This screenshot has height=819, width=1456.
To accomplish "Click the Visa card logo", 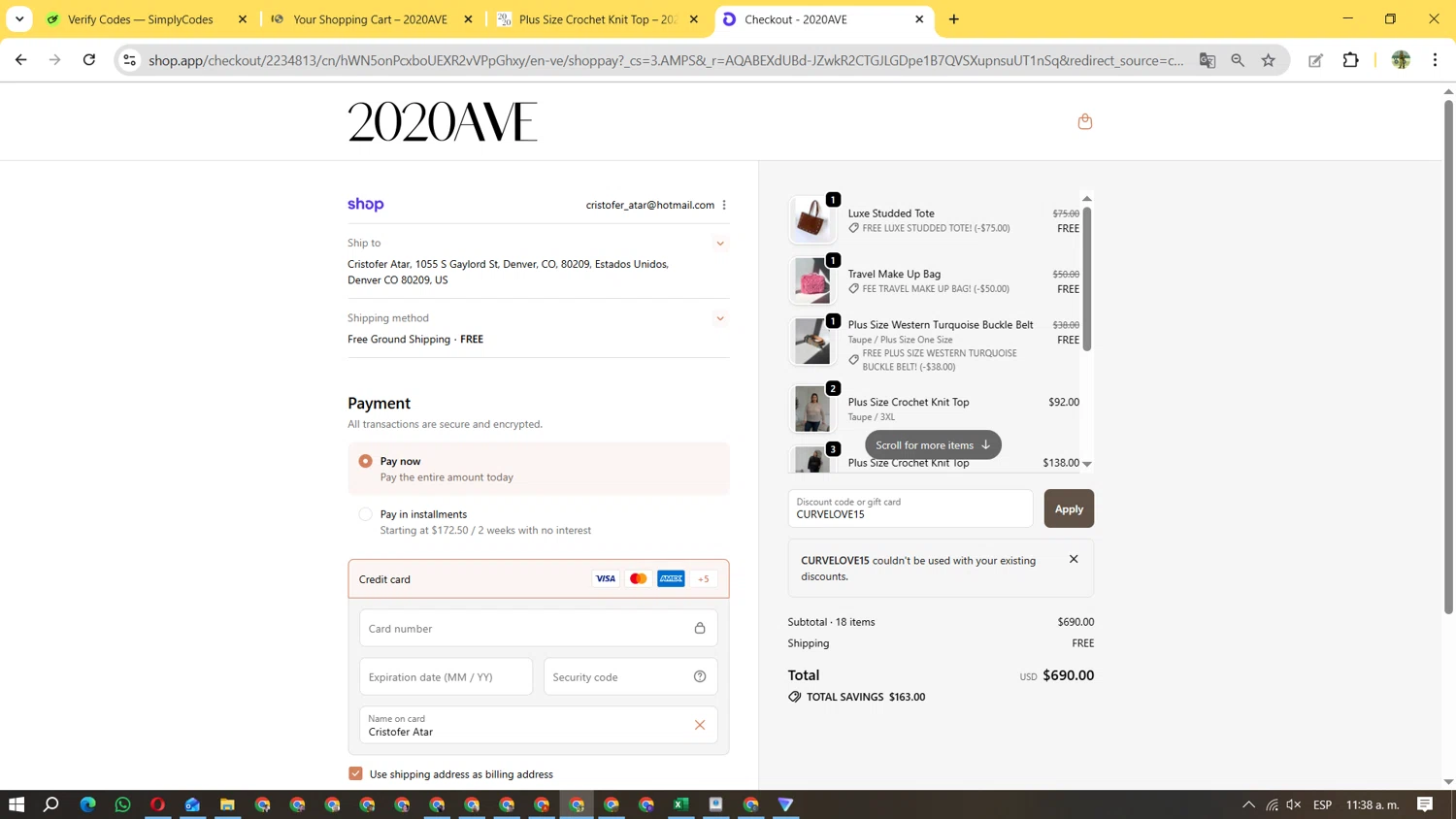I will point(606,578).
